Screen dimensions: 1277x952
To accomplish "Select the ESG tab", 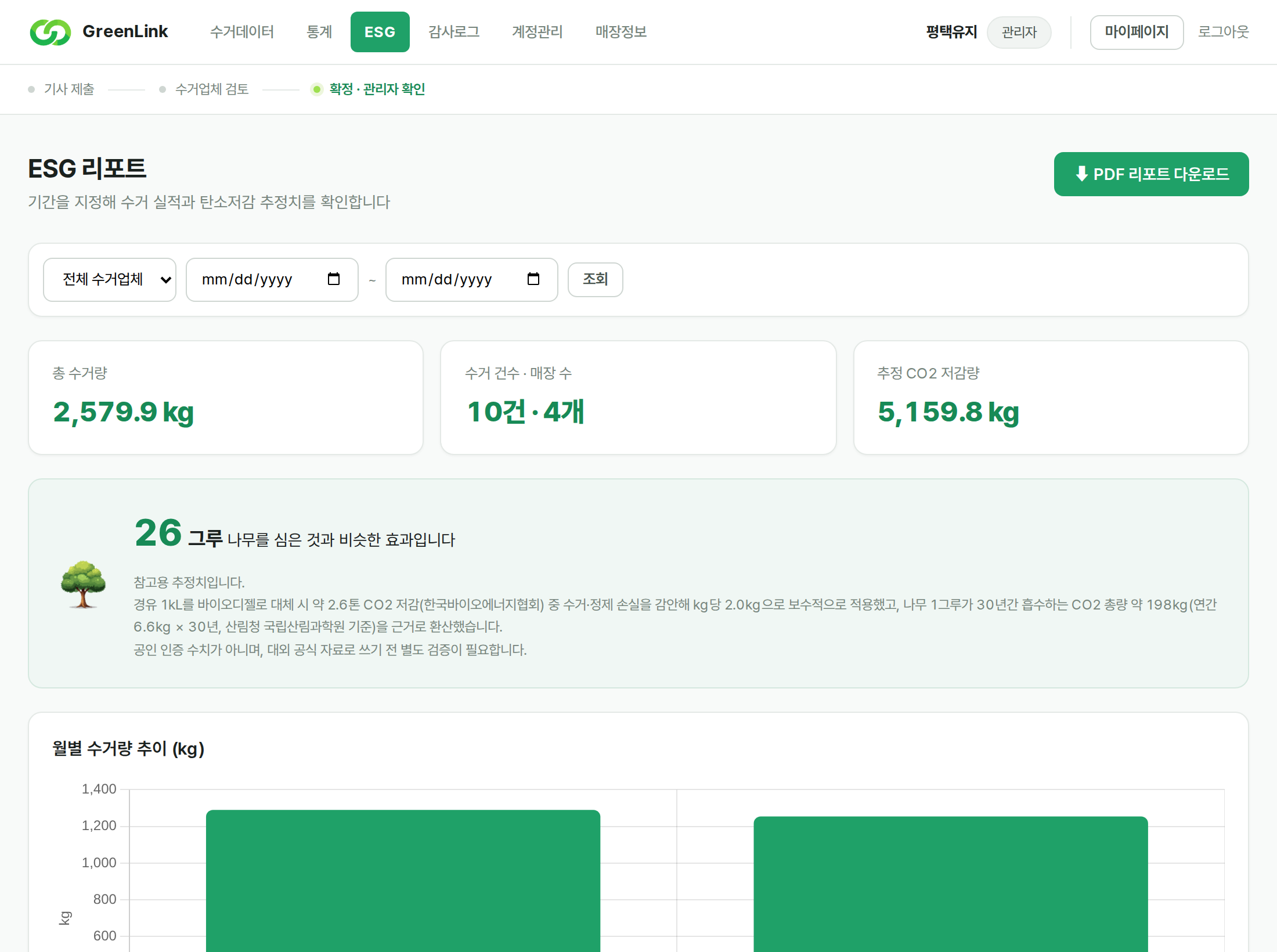I will [x=380, y=32].
